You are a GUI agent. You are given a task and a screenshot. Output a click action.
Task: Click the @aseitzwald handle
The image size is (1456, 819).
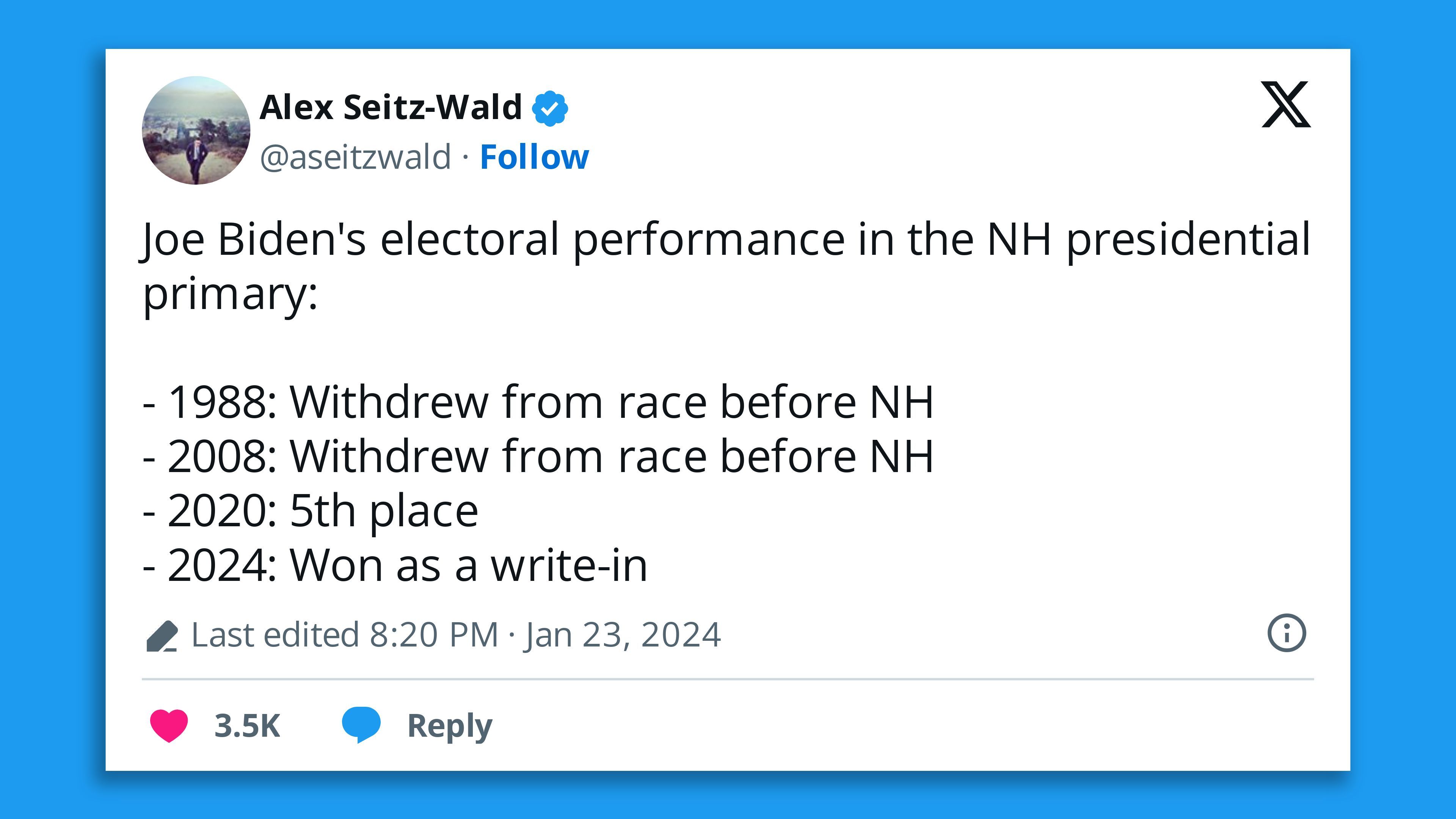point(356,157)
